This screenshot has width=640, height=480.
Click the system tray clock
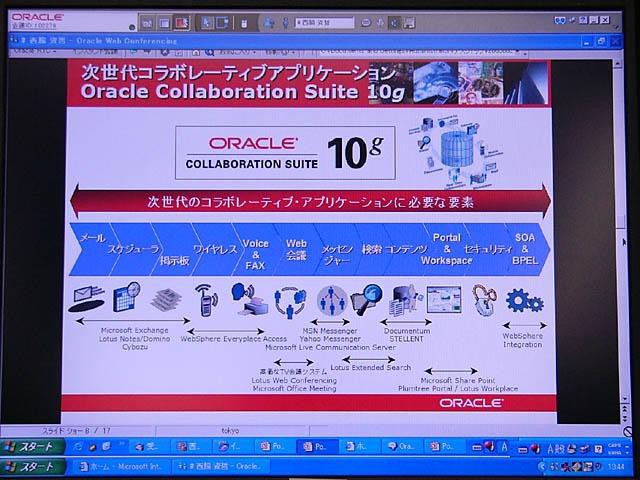(x=615, y=466)
